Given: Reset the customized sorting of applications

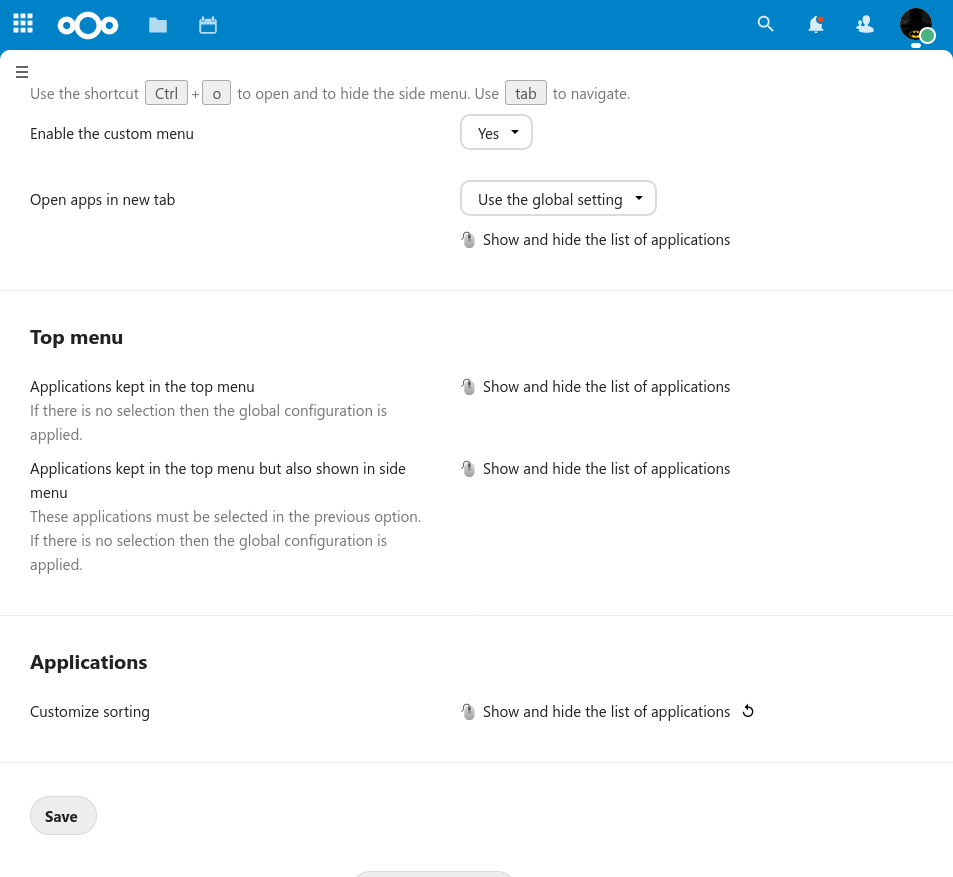Looking at the screenshot, I should pyautogui.click(x=748, y=712).
